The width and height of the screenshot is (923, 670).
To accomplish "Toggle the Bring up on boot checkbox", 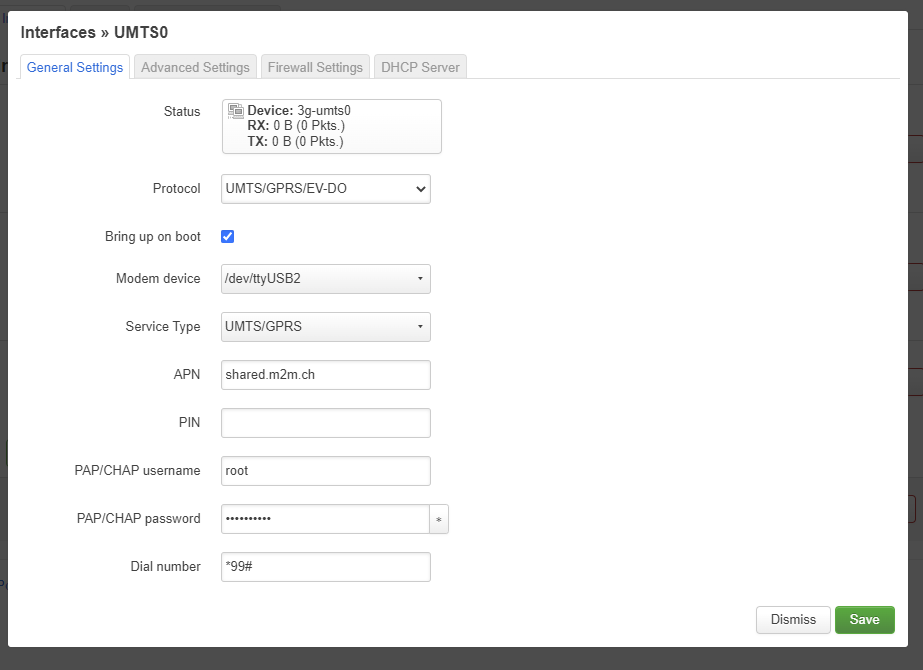I will pos(228,237).
